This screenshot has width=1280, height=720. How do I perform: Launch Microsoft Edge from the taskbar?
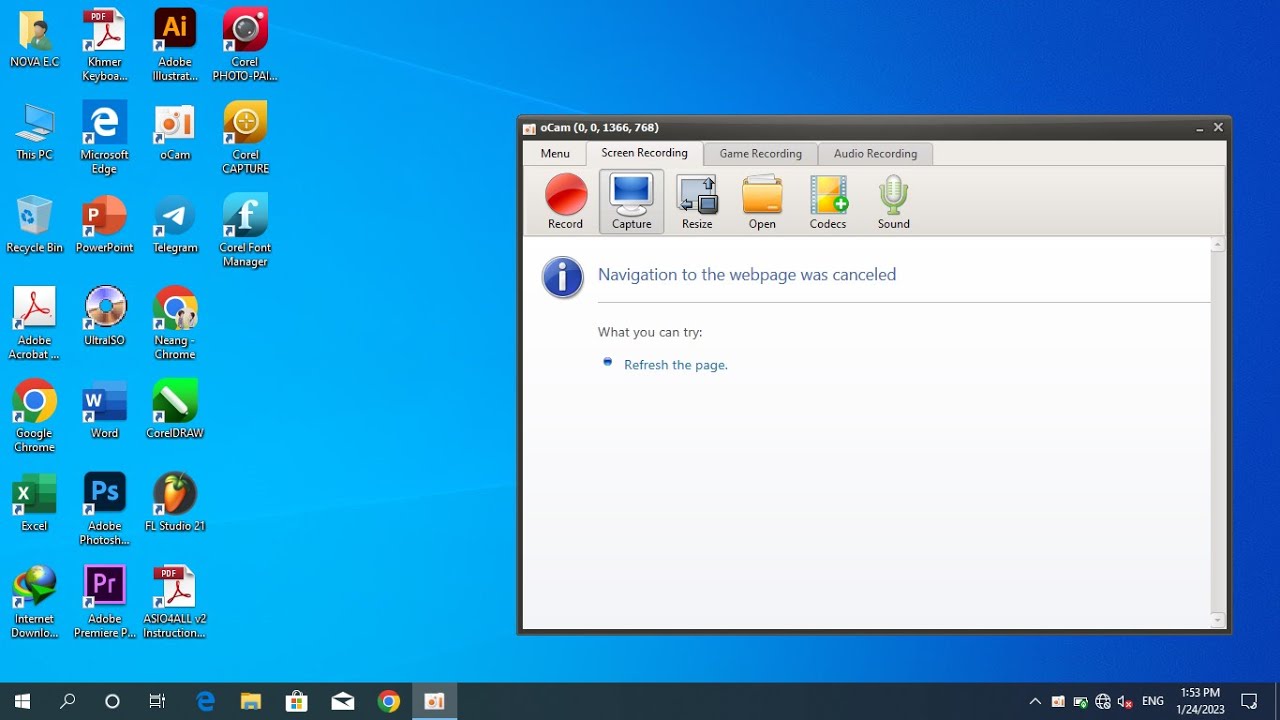point(206,701)
